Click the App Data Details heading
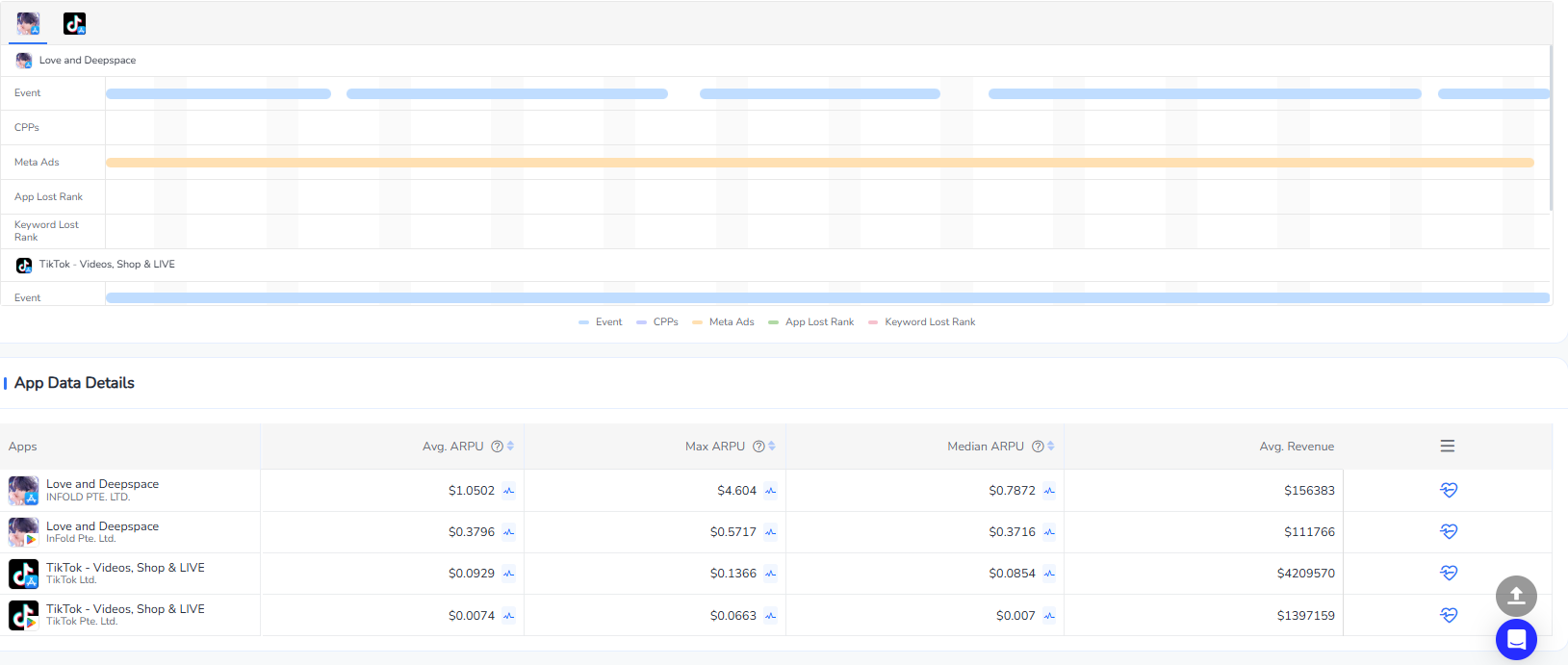 (74, 383)
